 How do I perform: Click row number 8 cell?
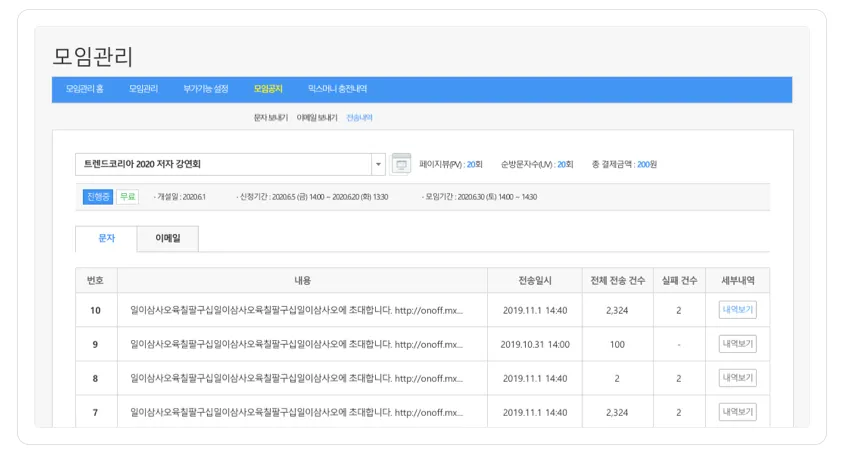pos(96,379)
